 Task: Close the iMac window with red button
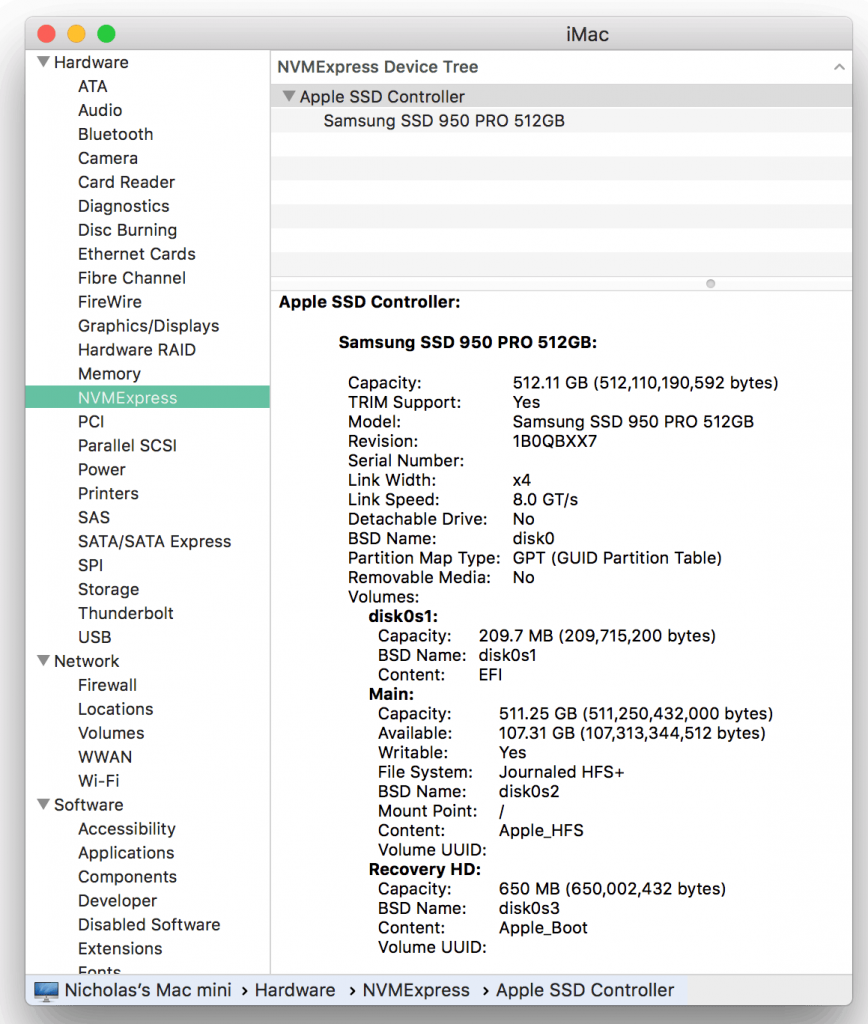coord(46,33)
